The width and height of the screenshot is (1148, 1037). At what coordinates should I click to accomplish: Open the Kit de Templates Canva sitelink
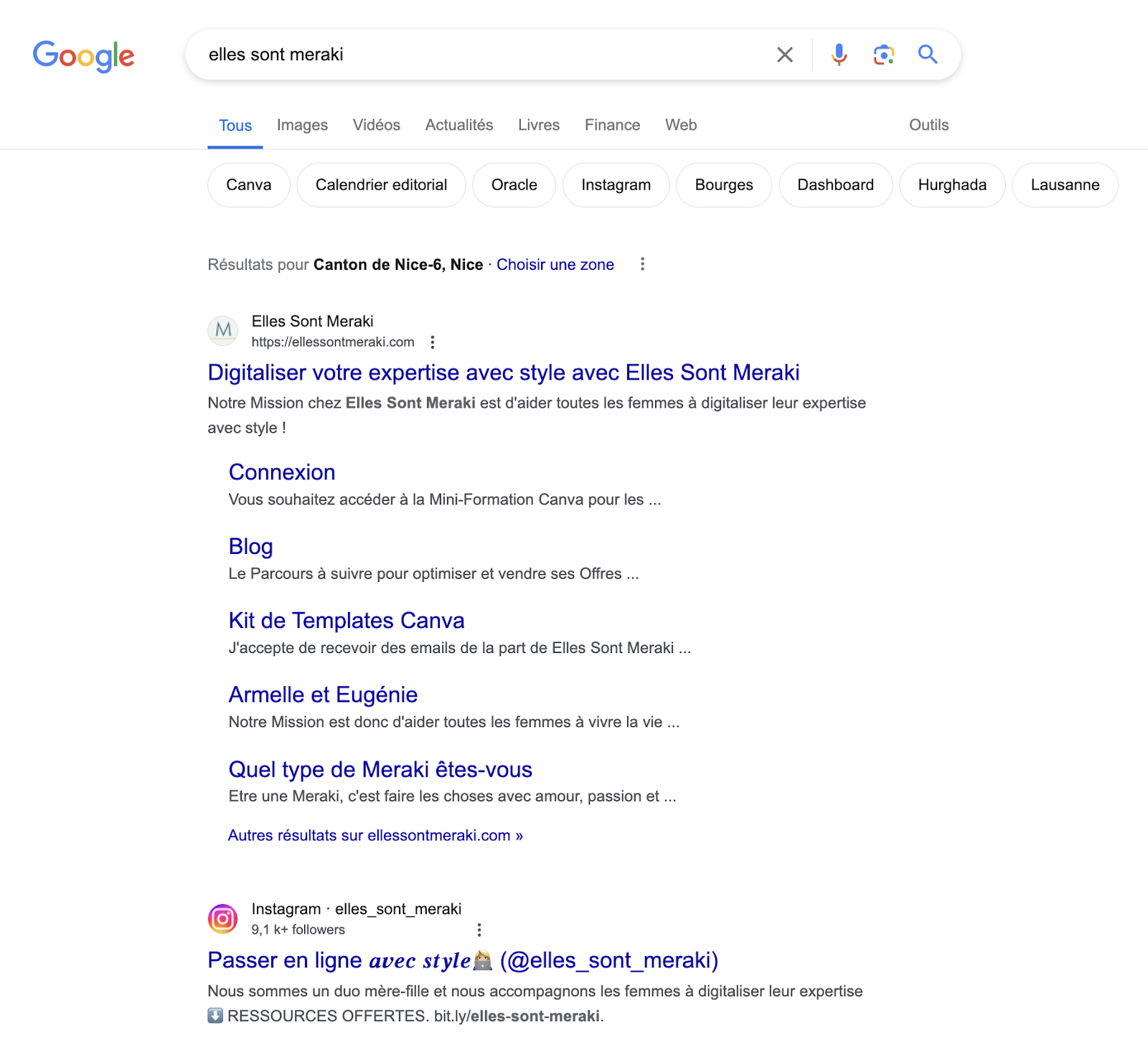[347, 621]
